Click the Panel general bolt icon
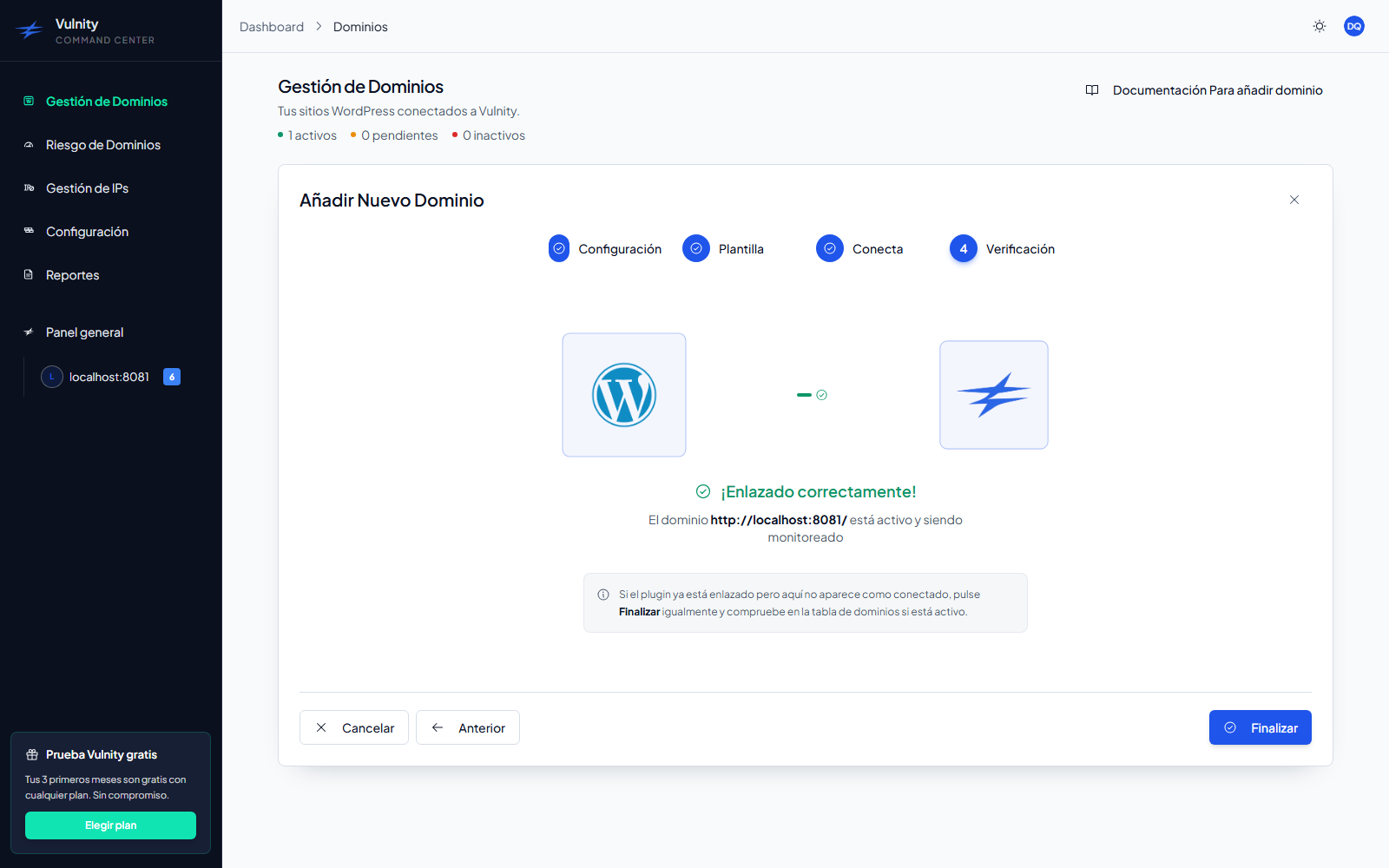Screen dimensions: 1389x868 coord(29,332)
